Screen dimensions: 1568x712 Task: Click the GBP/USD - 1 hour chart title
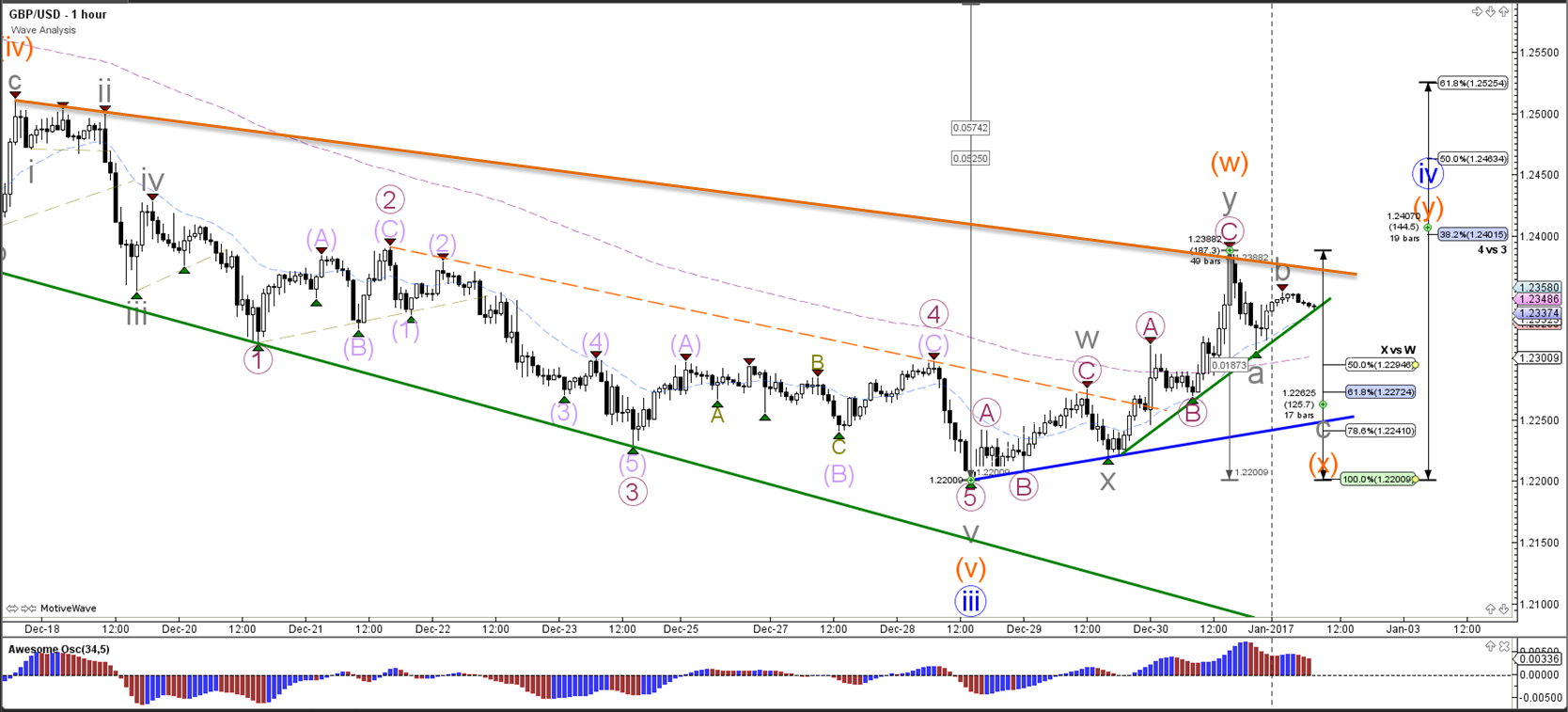[x=58, y=14]
